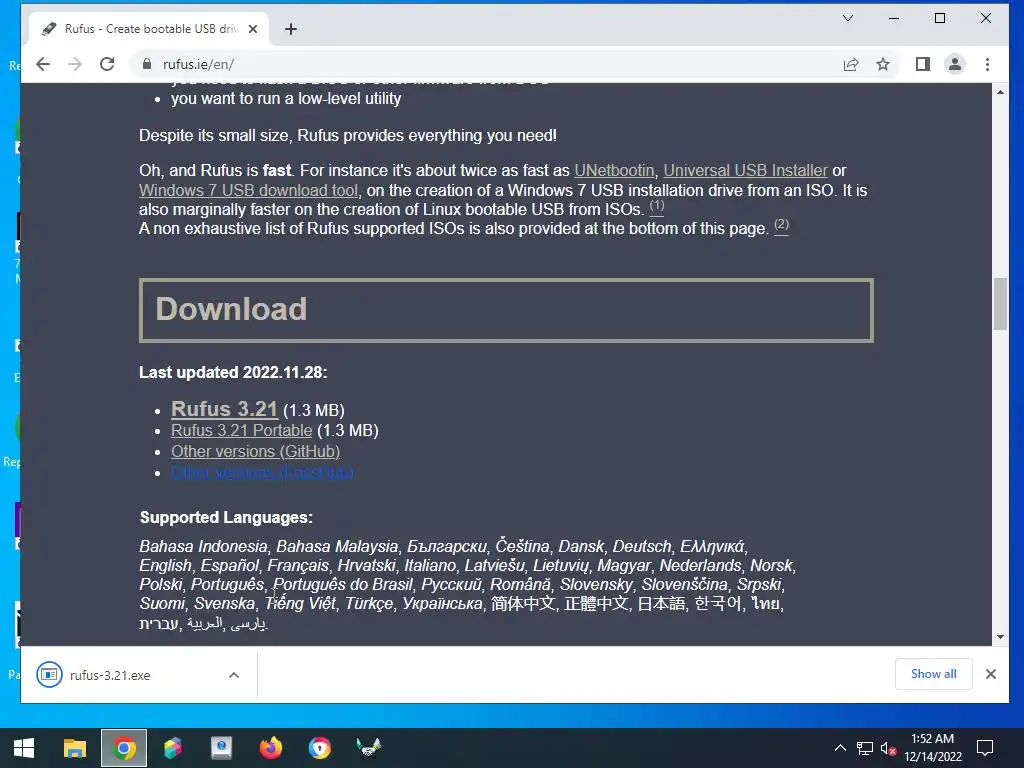Screen dimensions: 1024x768
Task: Open the taskbar clock and date
Action: coord(933,748)
